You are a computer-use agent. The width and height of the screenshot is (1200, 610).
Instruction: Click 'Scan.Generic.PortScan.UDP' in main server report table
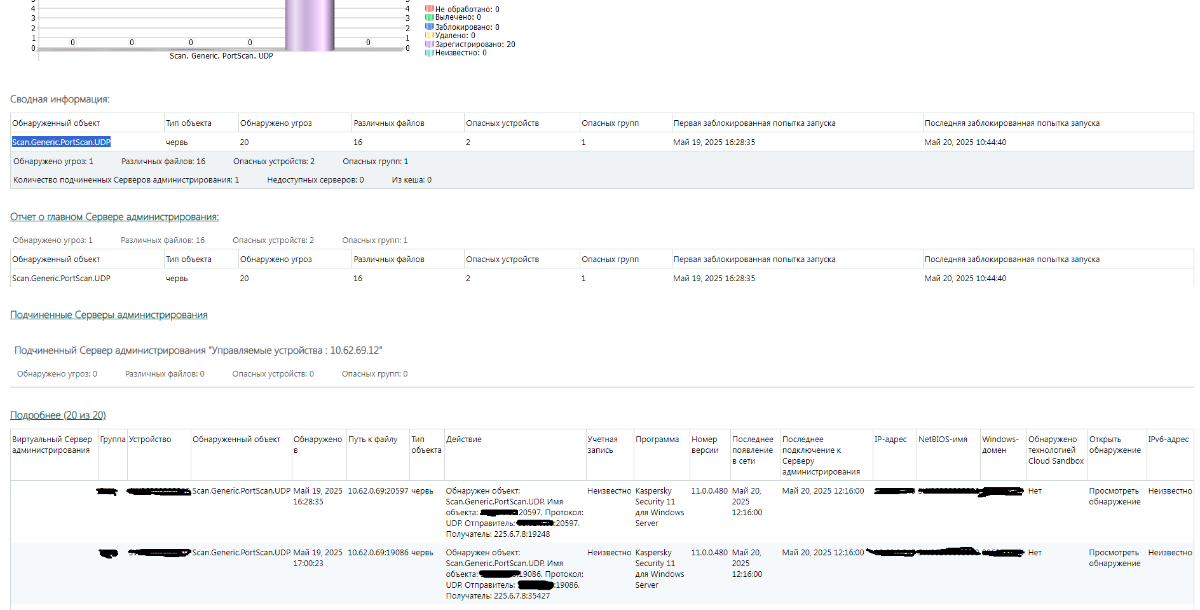(61, 278)
